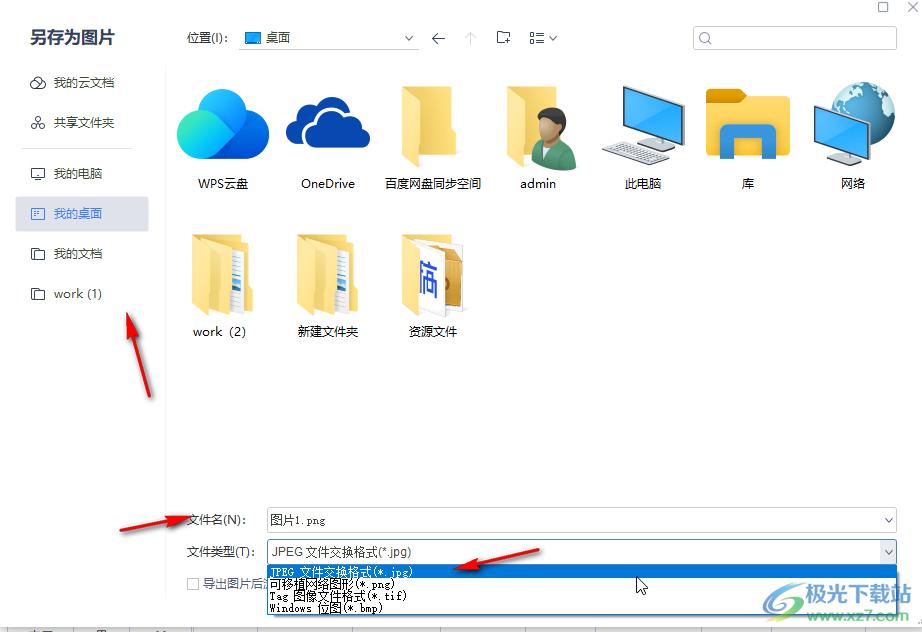Open the view mode list options
Image resolution: width=922 pixels, height=632 pixels.
click(543, 38)
